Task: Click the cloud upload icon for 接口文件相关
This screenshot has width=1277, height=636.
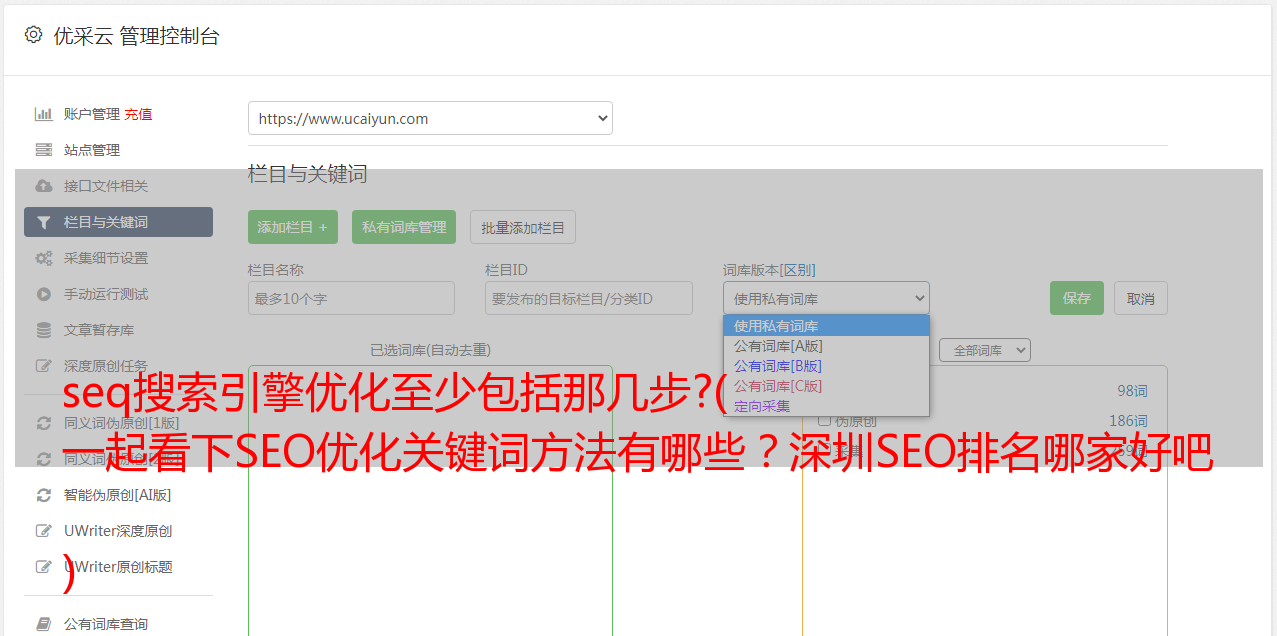Action: tap(43, 186)
